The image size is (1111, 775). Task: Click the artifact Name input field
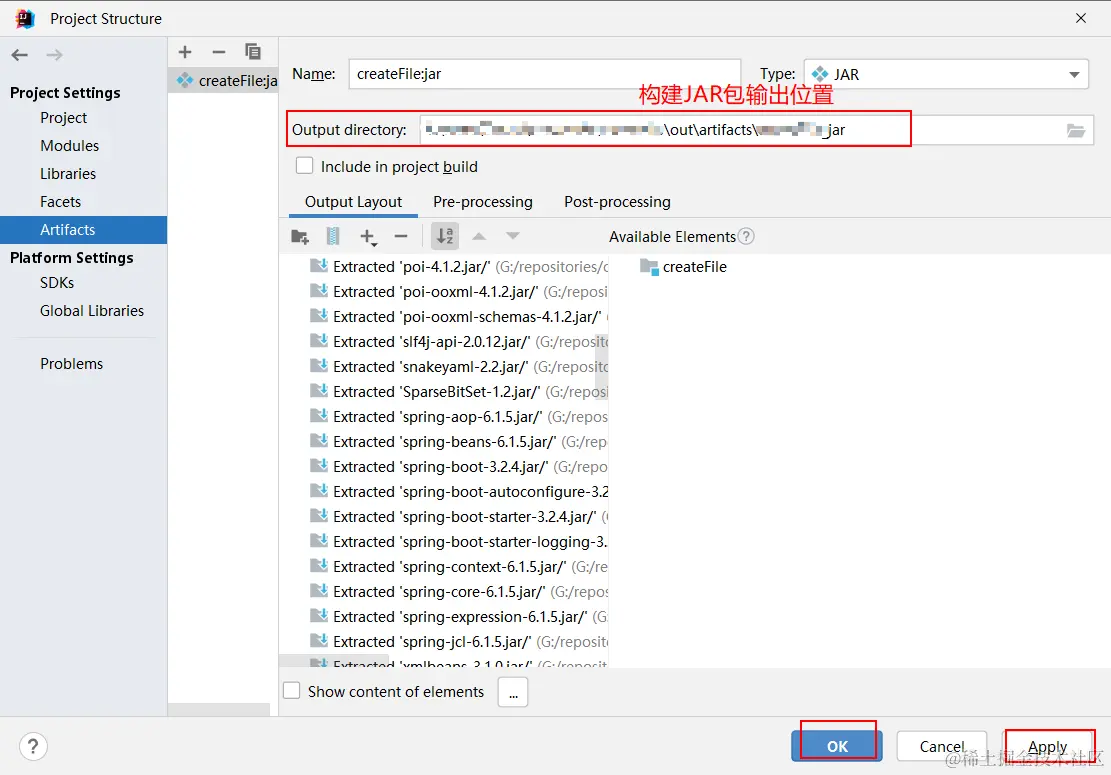coord(544,74)
